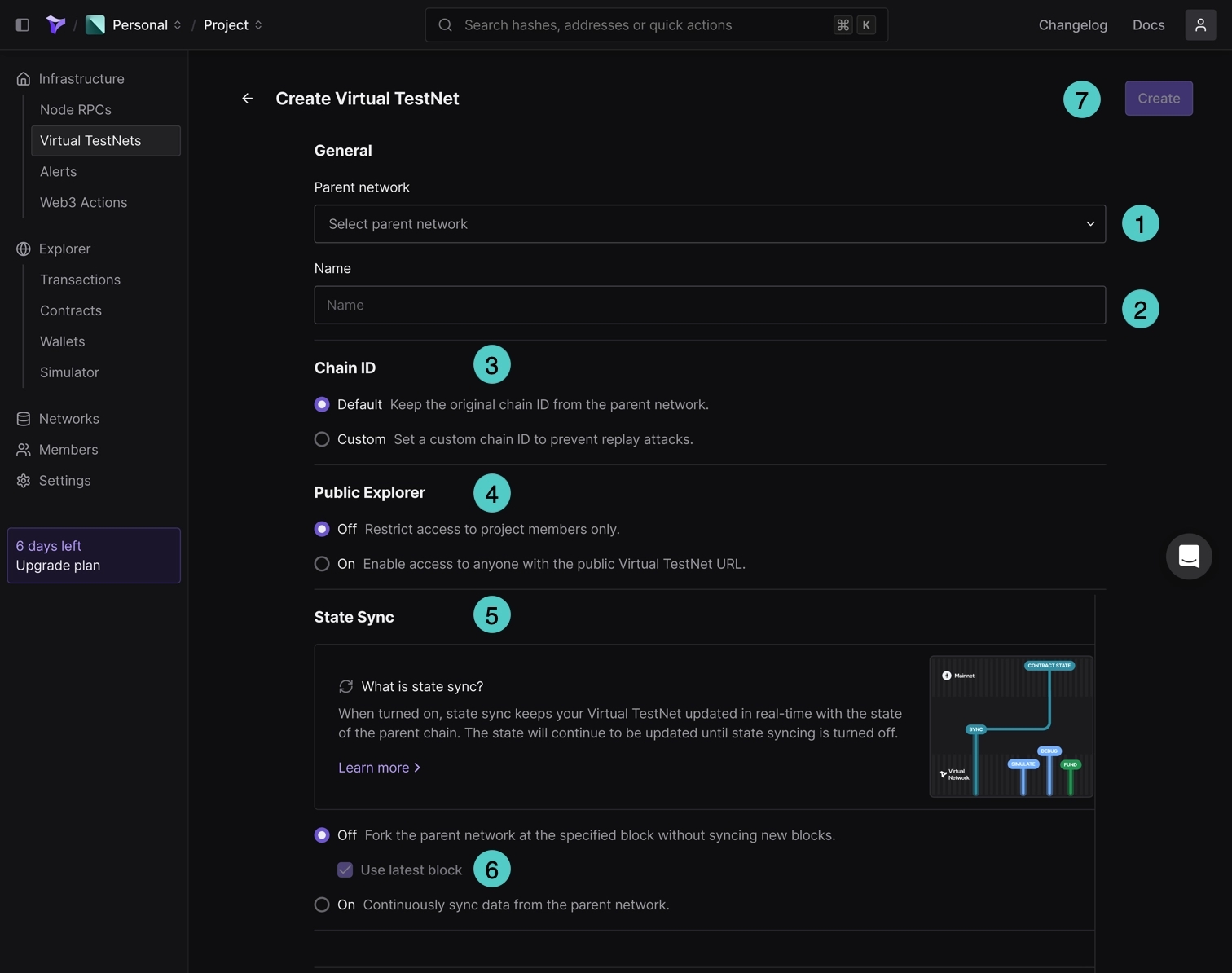Screen dimensions: 1232x973
Task: Click into the Name input field
Action: [709, 306]
